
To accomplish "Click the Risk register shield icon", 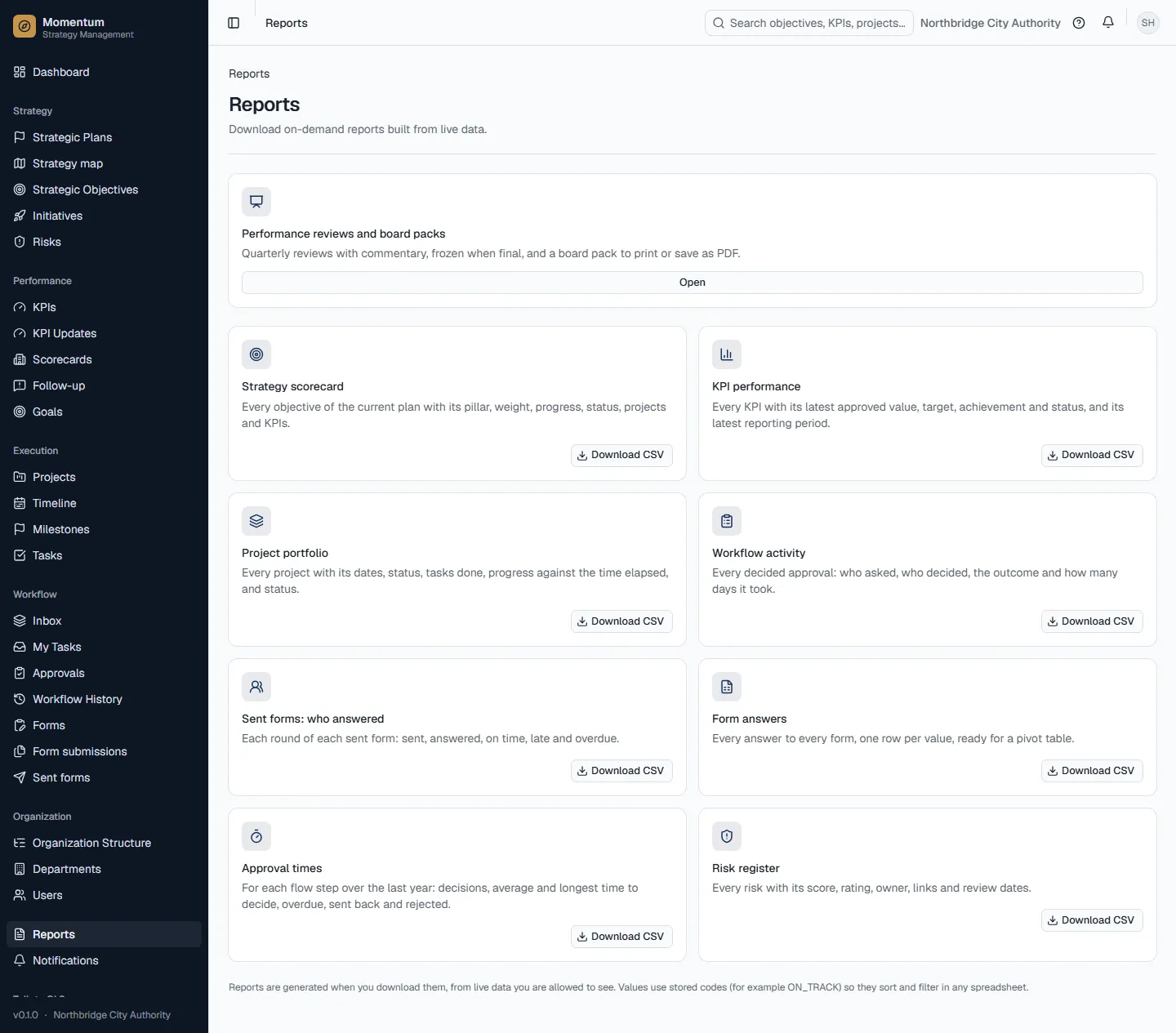I will (x=727, y=836).
